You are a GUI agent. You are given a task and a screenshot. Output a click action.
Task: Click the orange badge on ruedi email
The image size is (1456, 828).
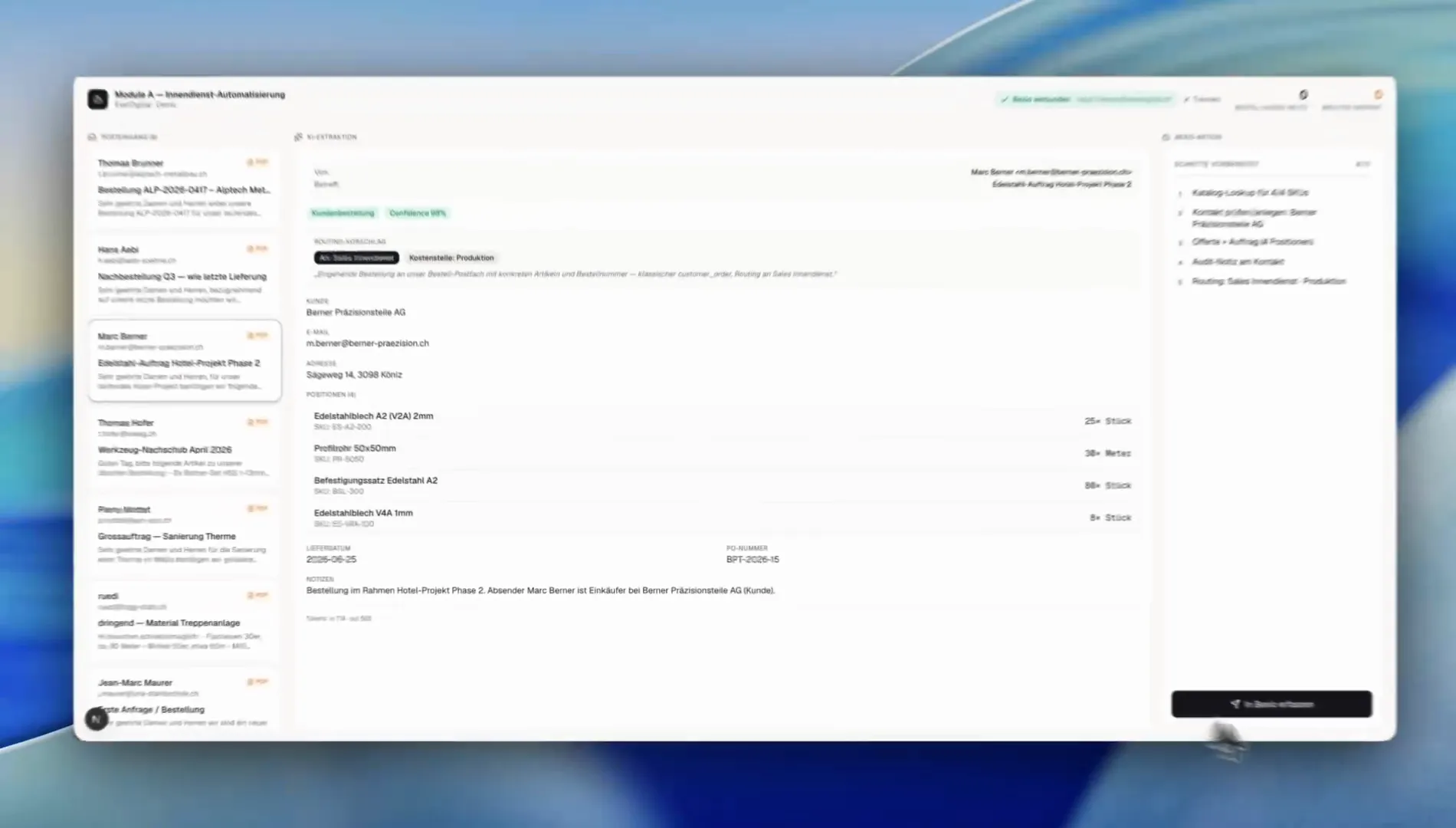(257, 596)
